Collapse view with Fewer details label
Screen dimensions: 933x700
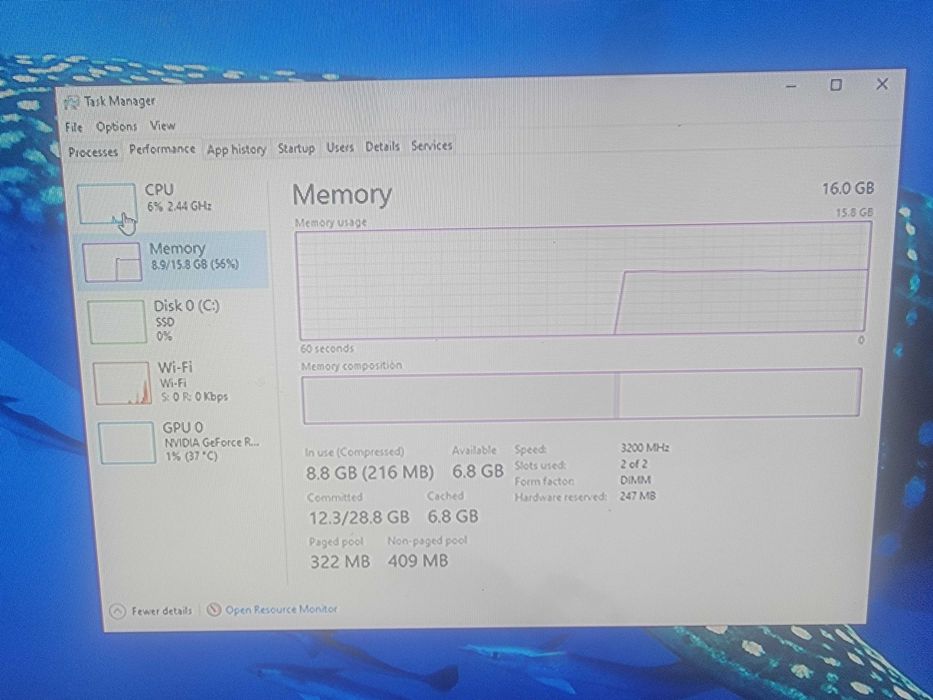click(x=162, y=611)
